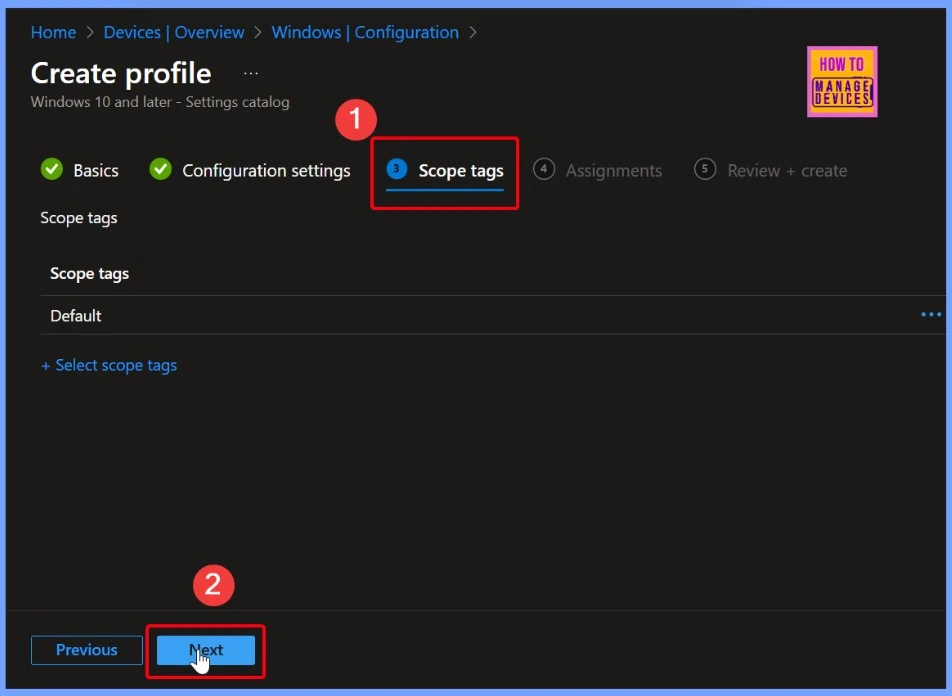The height and width of the screenshot is (696, 952).
Task: Jump to the Assignments step
Action: point(597,170)
